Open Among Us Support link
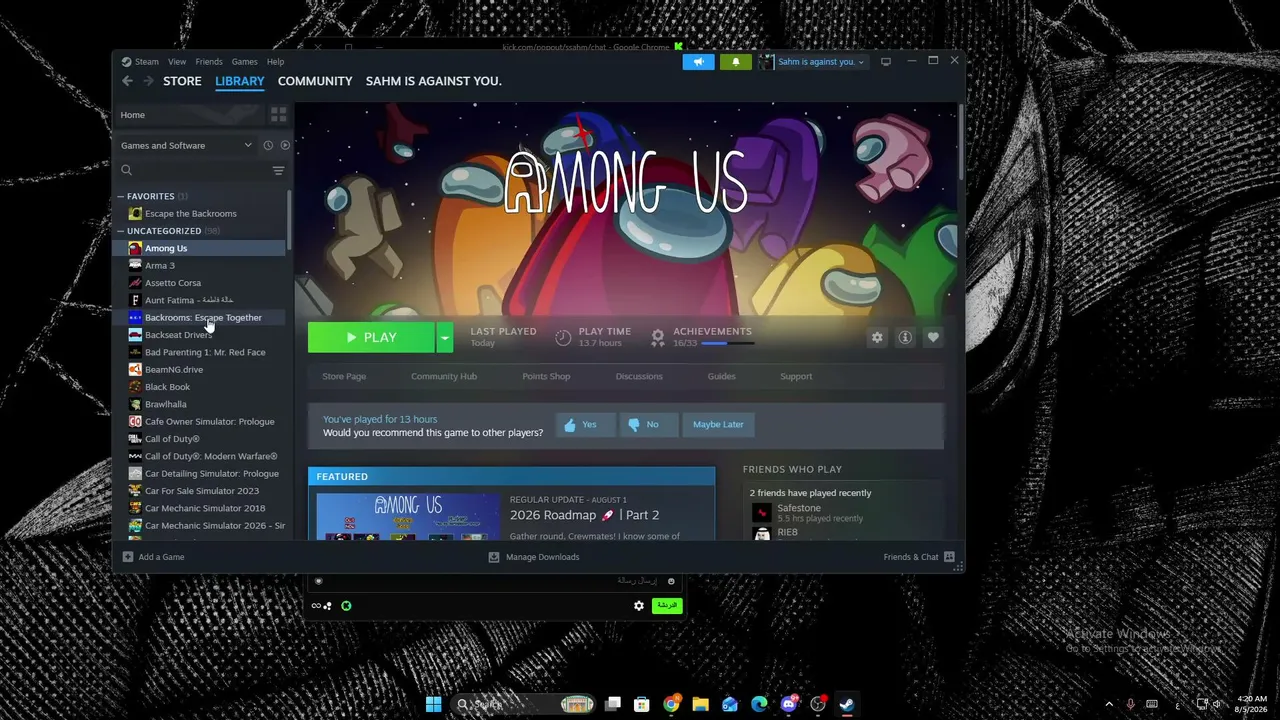This screenshot has height=720, width=1280. 796,376
